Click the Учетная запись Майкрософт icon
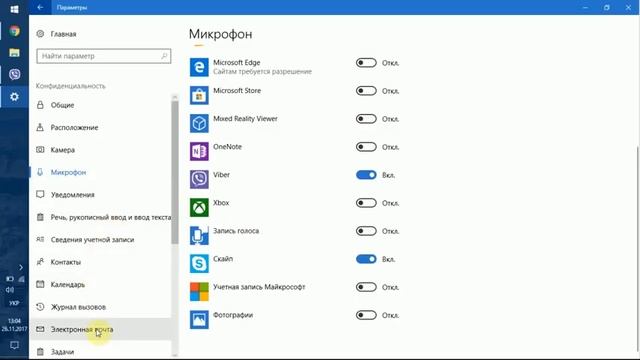This screenshot has width=640, height=360. [x=199, y=291]
